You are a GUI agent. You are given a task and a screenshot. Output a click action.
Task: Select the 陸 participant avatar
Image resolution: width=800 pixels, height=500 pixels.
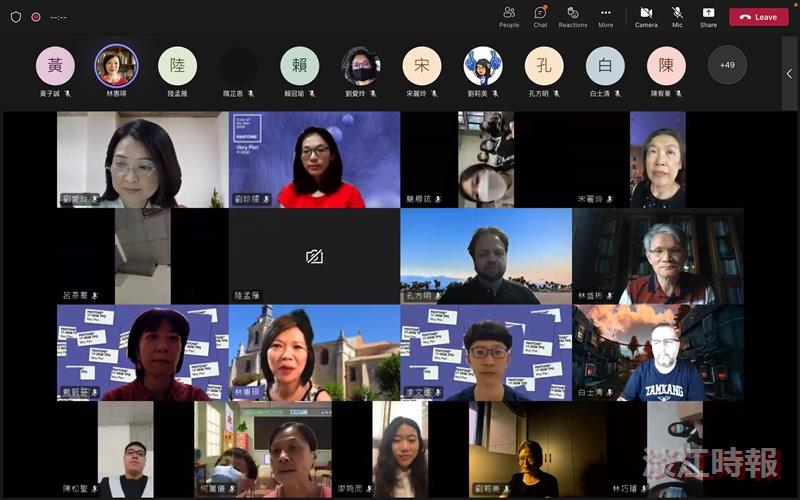pyautogui.click(x=177, y=65)
